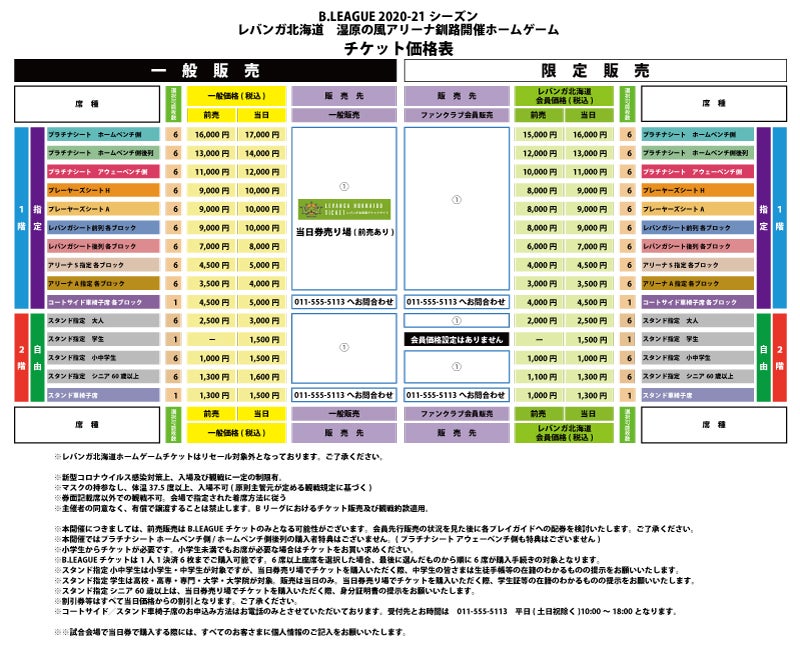Click the 14,000円 price cell
Viewport: 800px width, 645px height.
click(x=262, y=153)
